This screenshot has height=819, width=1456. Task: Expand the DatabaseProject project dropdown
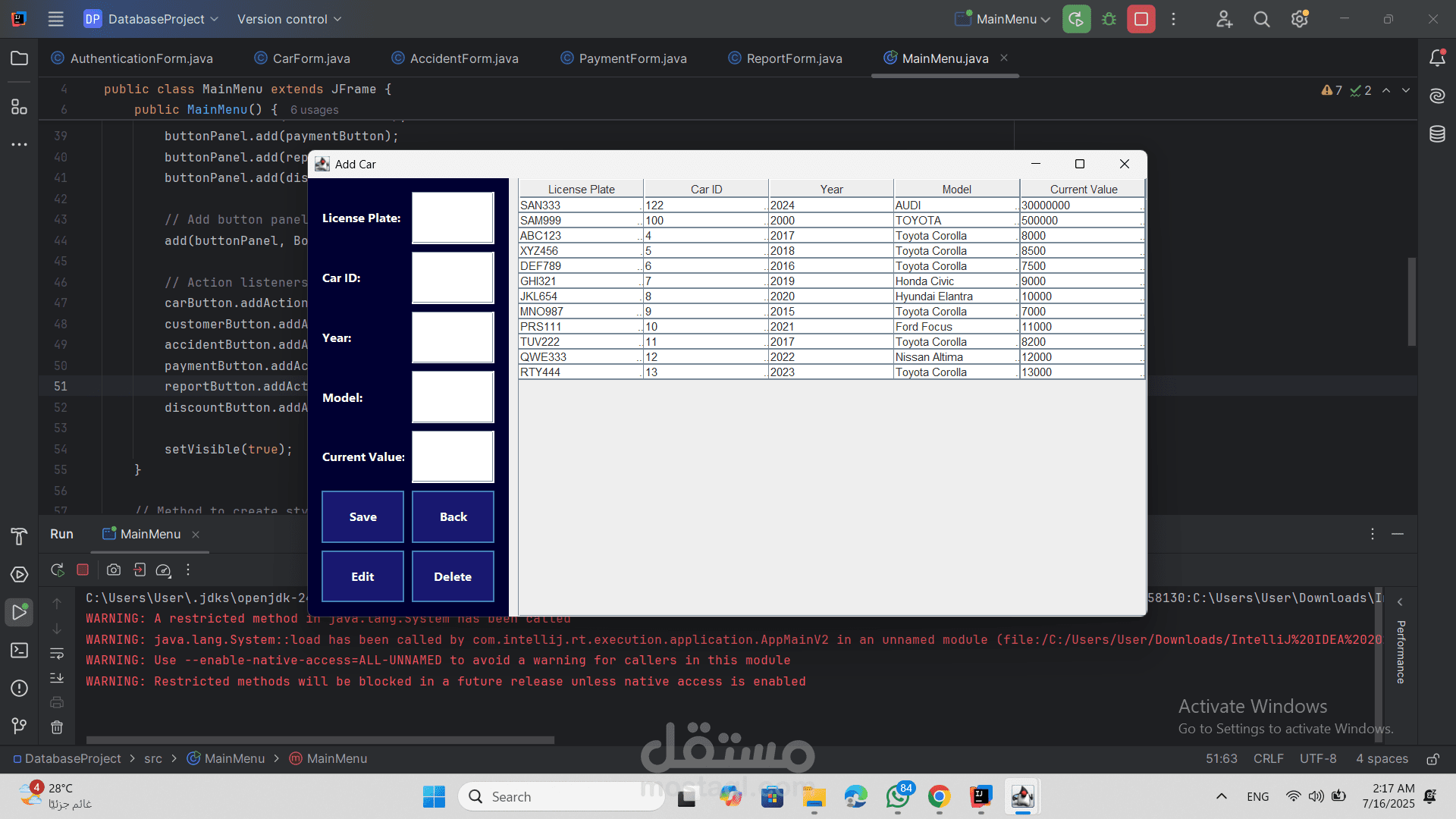coord(151,19)
